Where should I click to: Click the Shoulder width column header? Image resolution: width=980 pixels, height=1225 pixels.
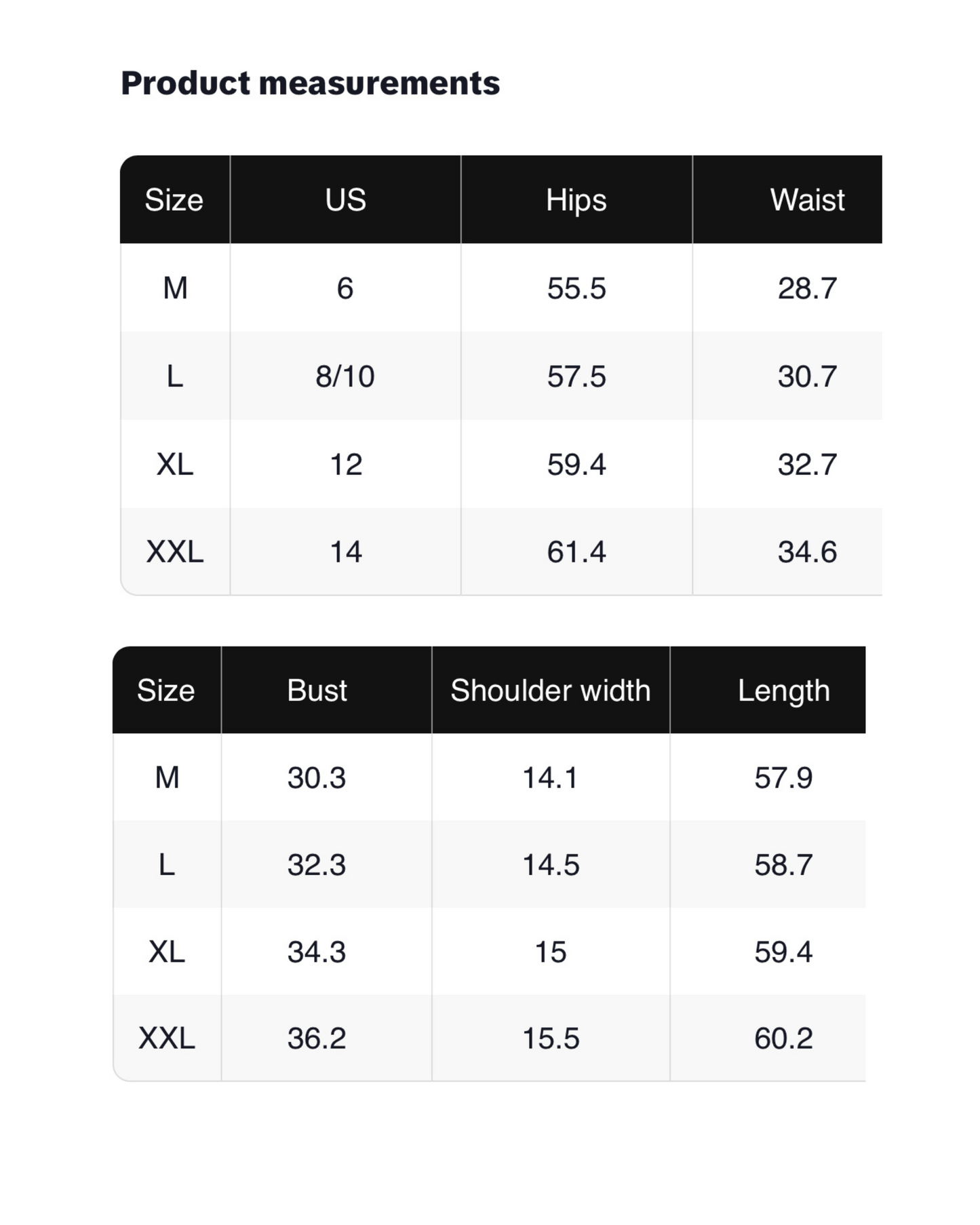[550, 691]
